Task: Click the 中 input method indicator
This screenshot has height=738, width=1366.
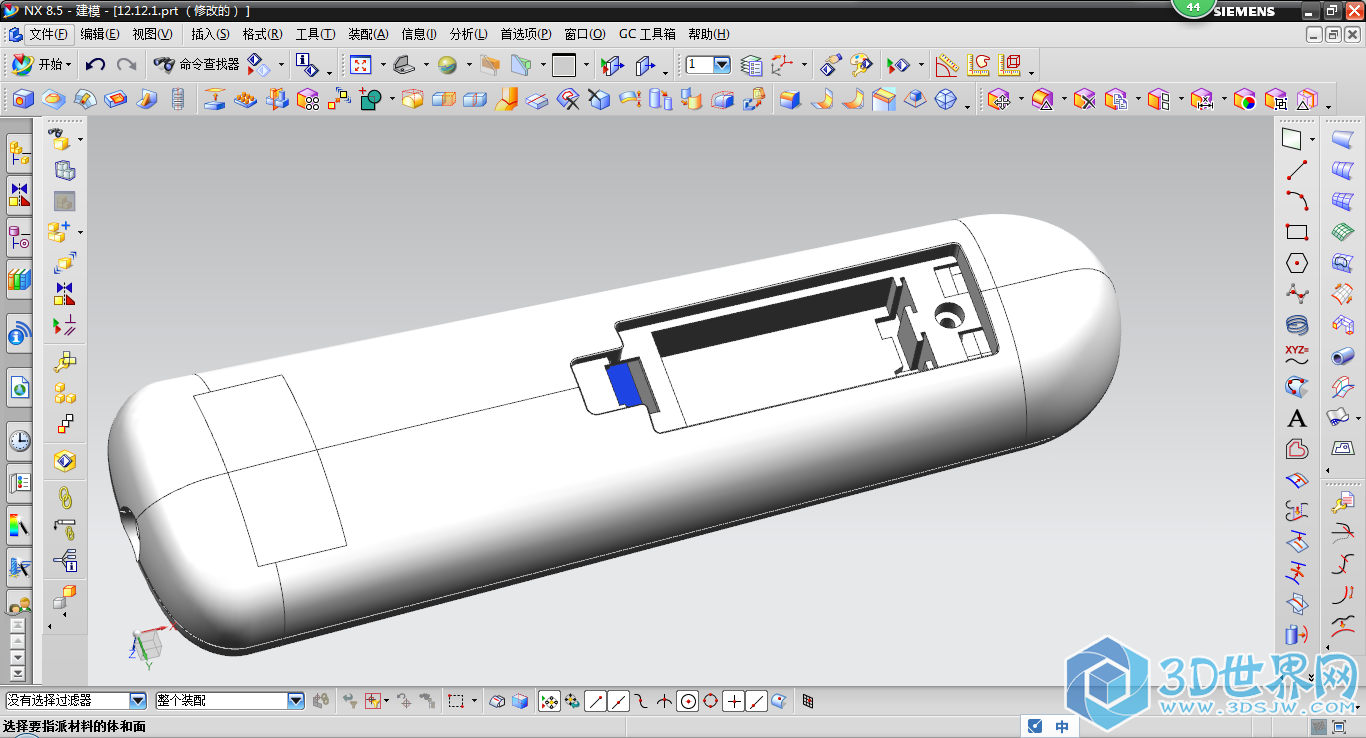Action: click(x=1062, y=727)
